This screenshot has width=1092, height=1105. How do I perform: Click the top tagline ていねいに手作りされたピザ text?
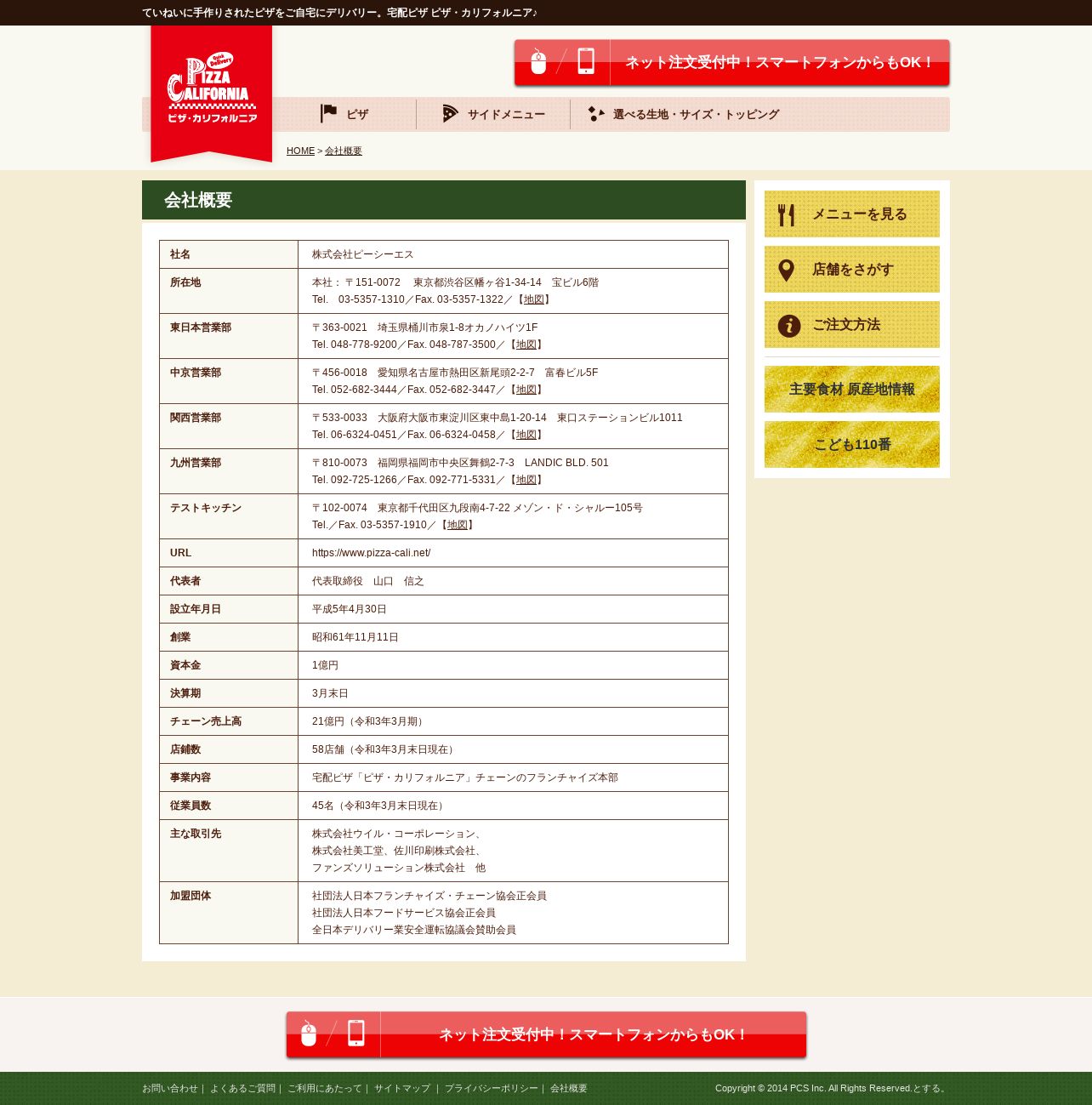click(x=340, y=13)
